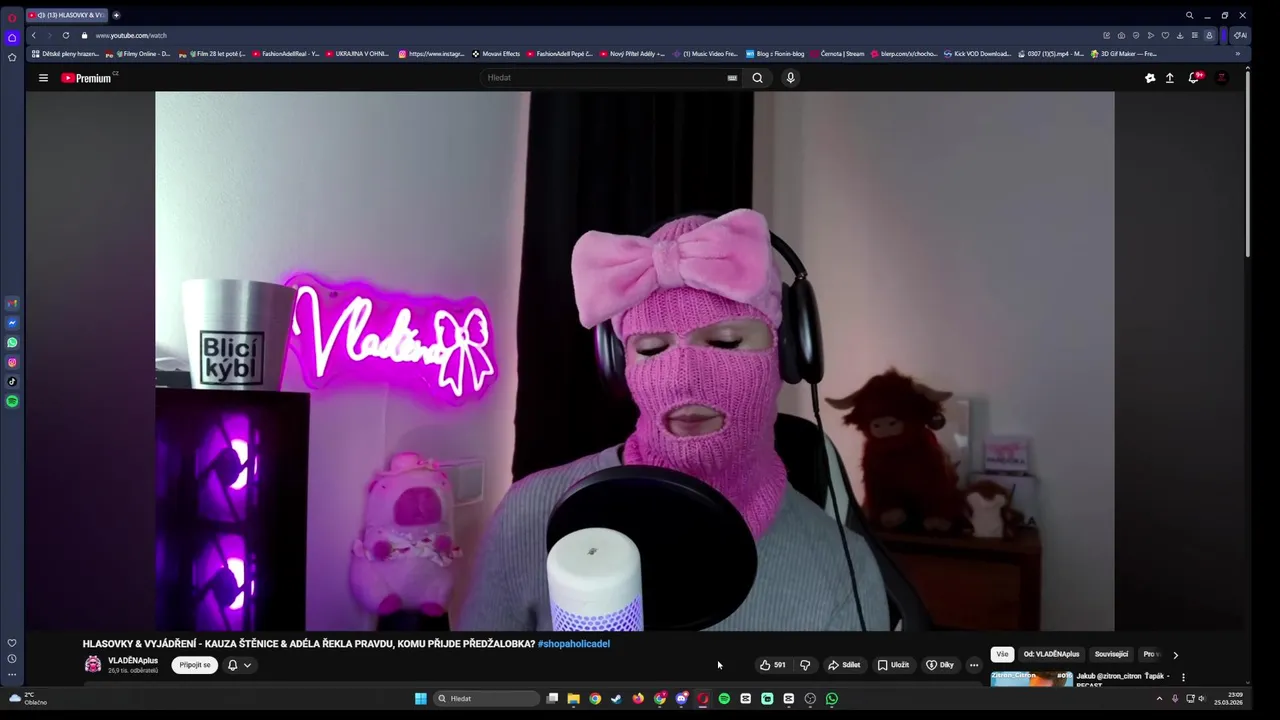Open VLADĚNAplus channel avatar

click(x=93, y=664)
